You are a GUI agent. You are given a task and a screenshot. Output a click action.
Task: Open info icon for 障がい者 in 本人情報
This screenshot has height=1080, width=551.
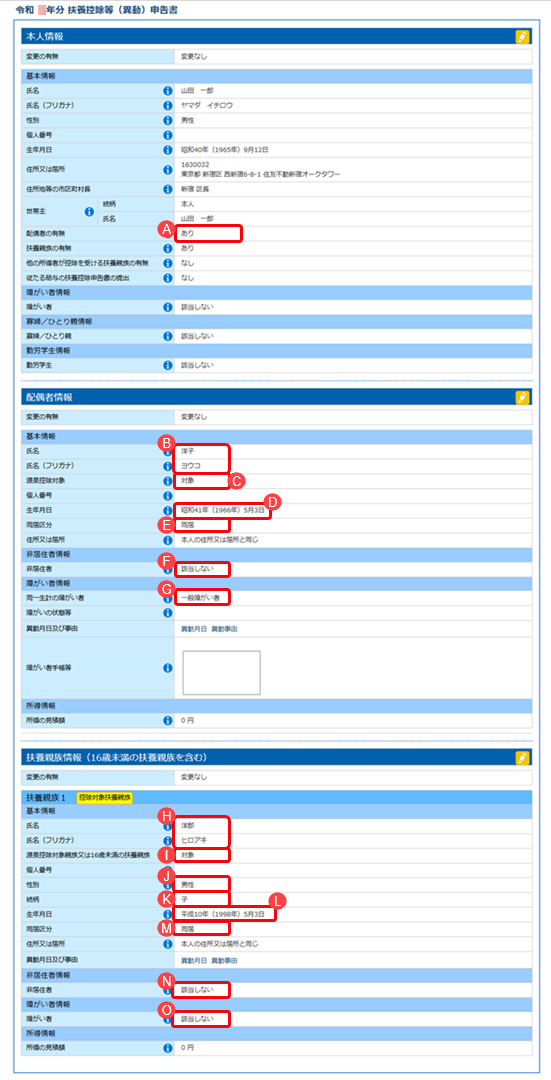click(x=167, y=307)
